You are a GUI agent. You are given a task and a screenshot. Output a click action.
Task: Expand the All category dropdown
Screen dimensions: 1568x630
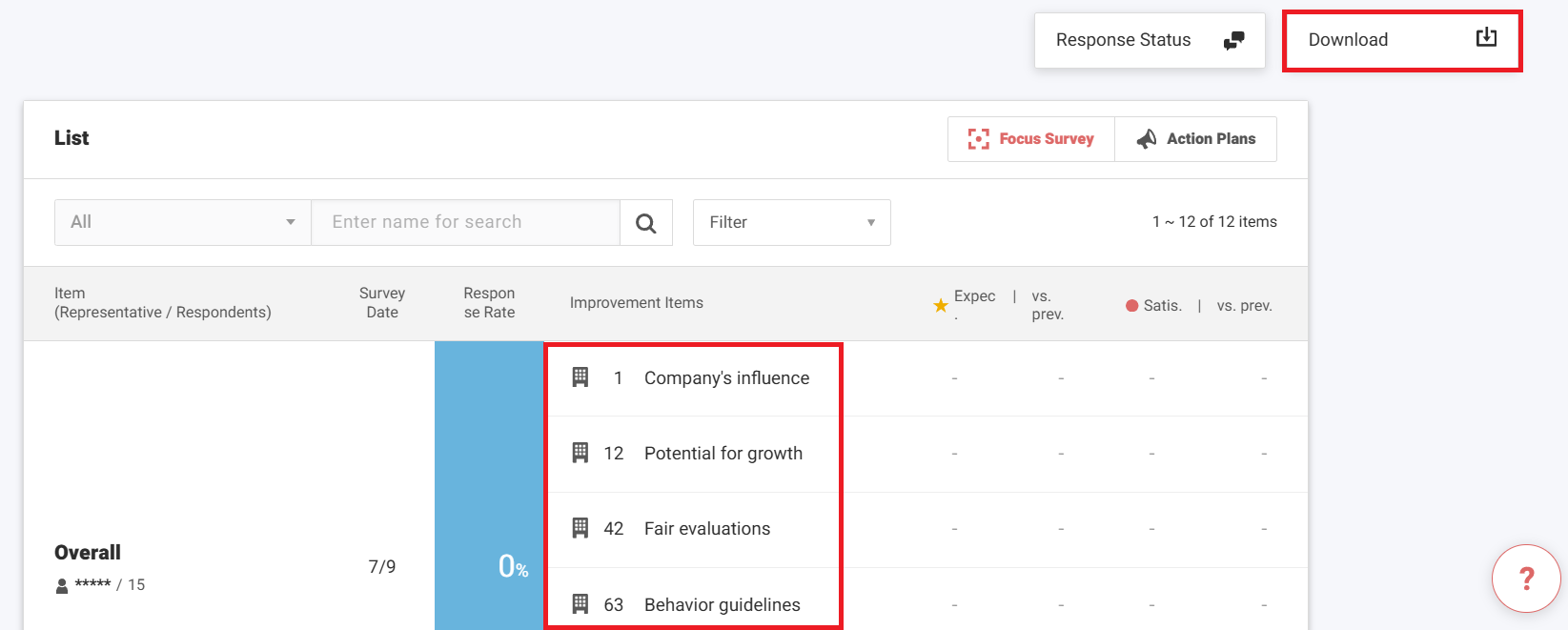tap(182, 222)
